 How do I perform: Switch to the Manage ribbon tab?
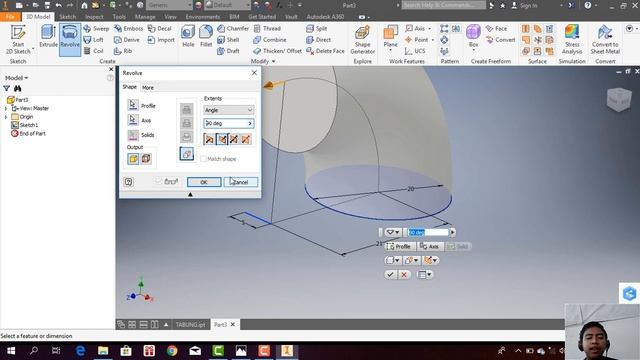145,17
